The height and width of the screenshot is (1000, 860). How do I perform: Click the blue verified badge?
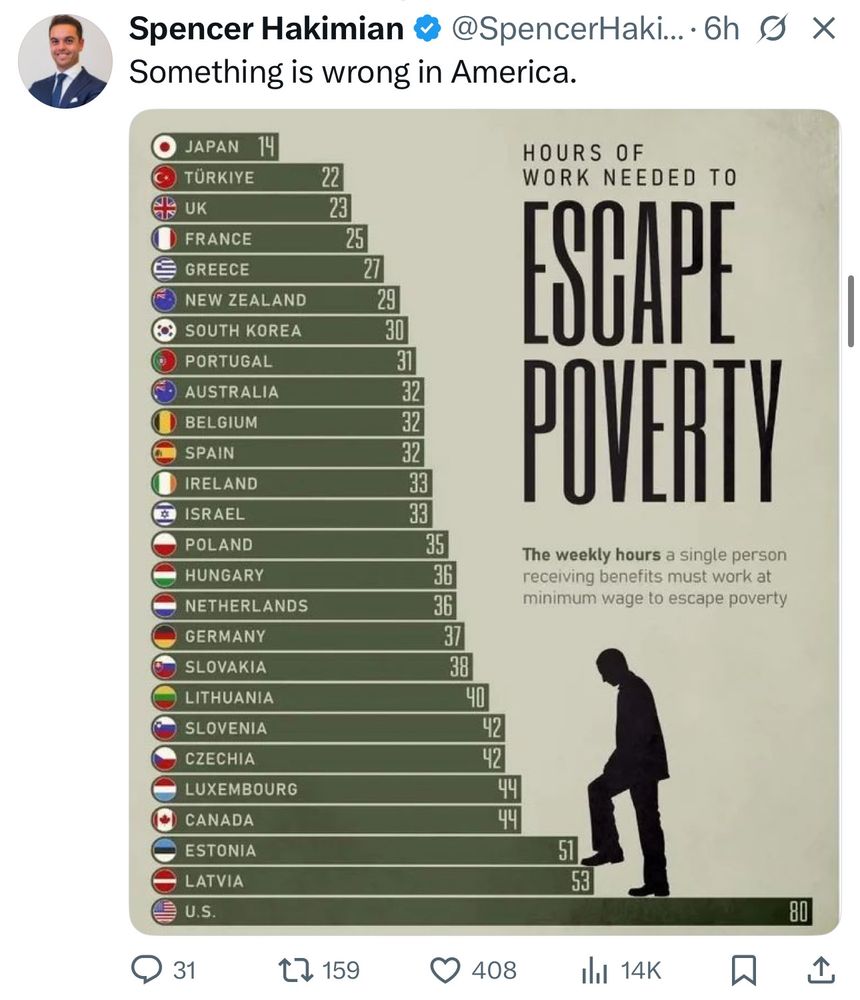pos(426,30)
